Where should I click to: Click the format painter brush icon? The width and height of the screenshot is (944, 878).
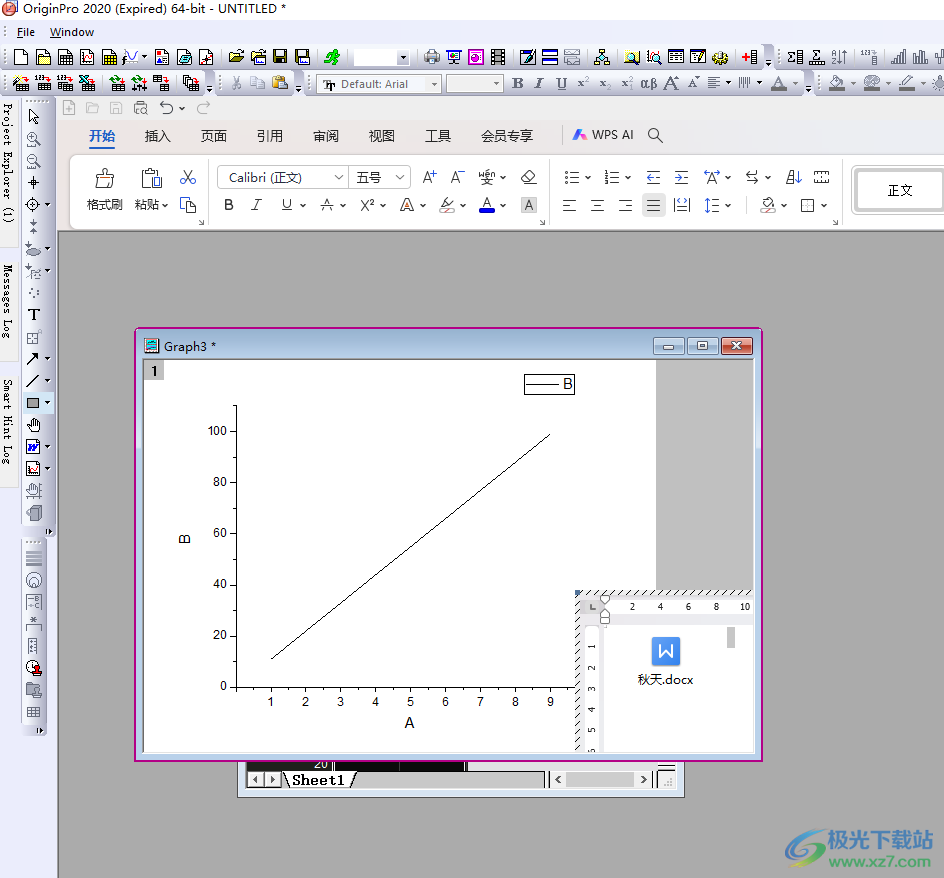(104, 179)
